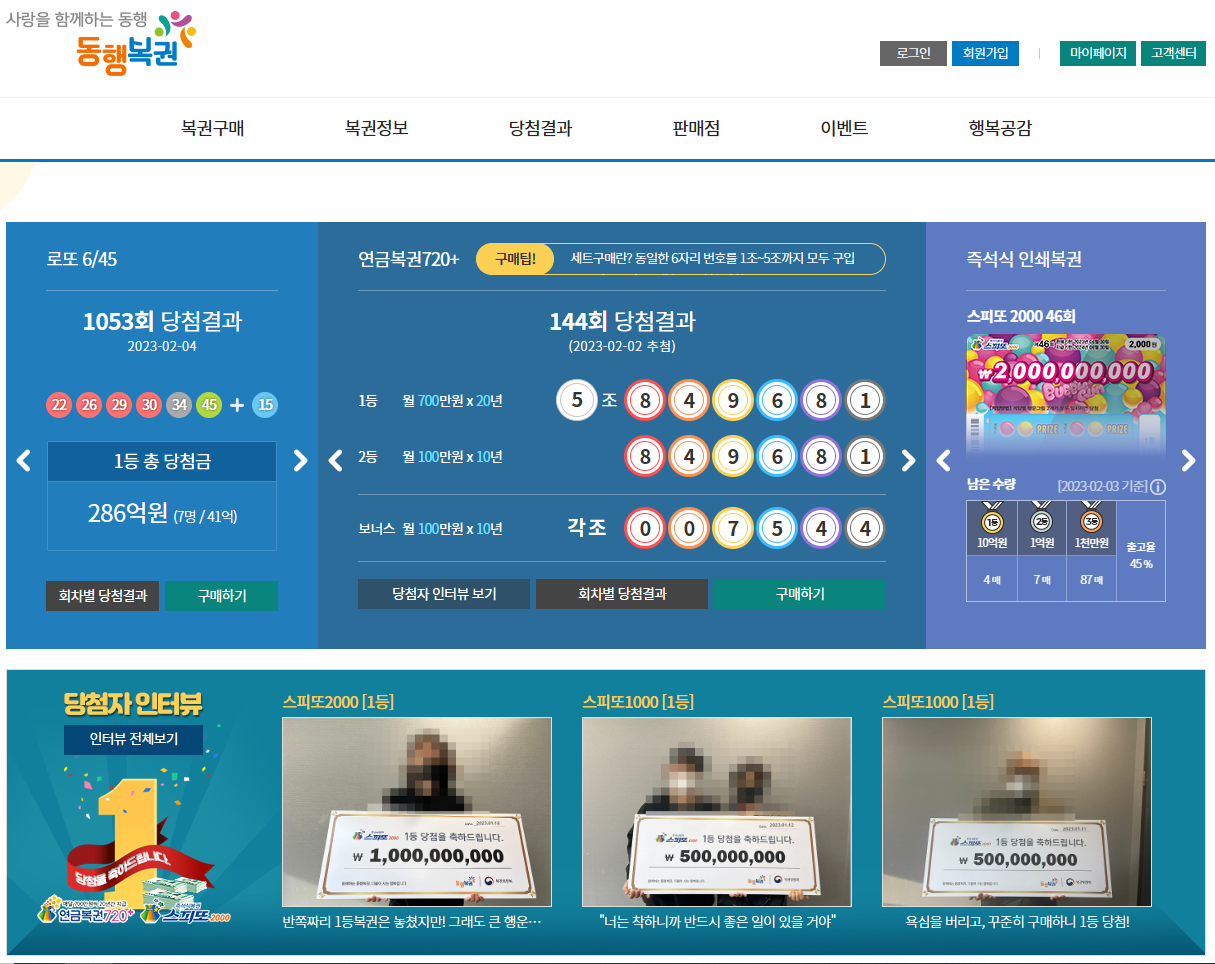1215x964 pixels.
Task: Click the white 5 조 ball in 1등 row
Action: pos(576,401)
